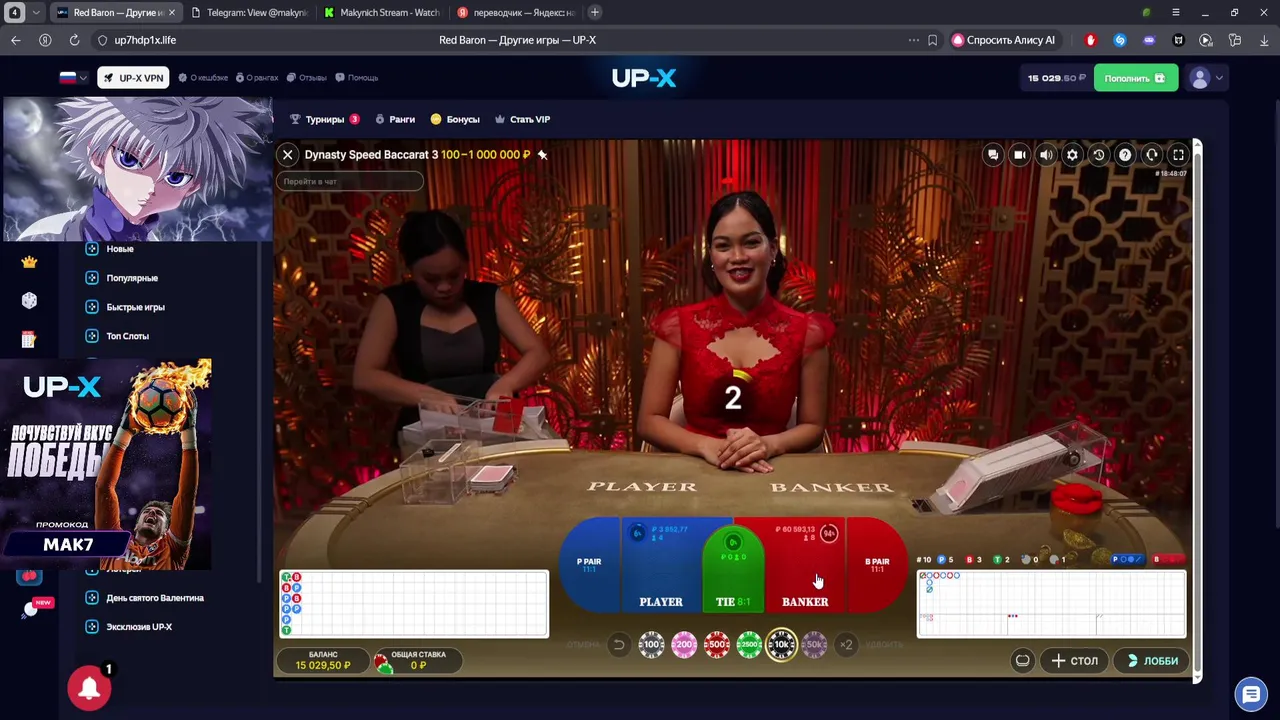Go to the ЛОББИ
The height and width of the screenshot is (720, 1280).
[x=1152, y=661]
